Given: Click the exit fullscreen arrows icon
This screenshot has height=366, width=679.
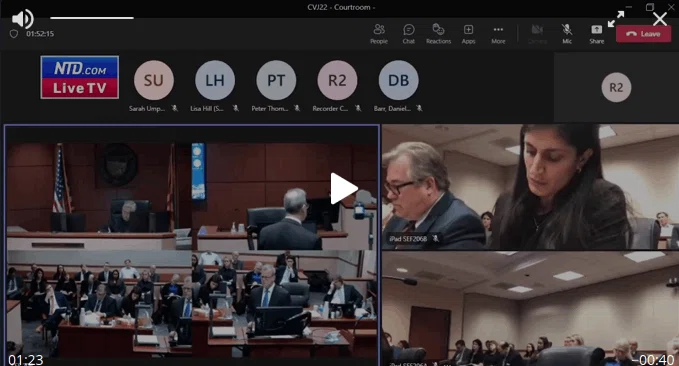Looking at the screenshot, I should tap(616, 19).
